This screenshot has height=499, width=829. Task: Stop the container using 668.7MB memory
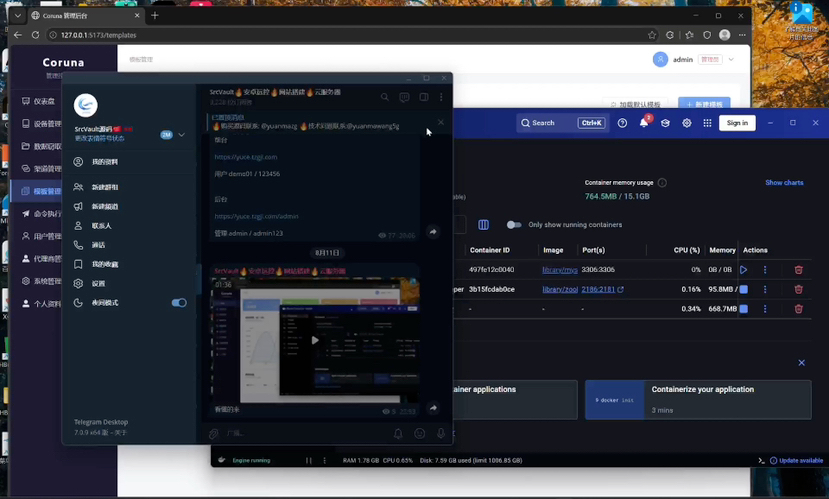point(743,309)
